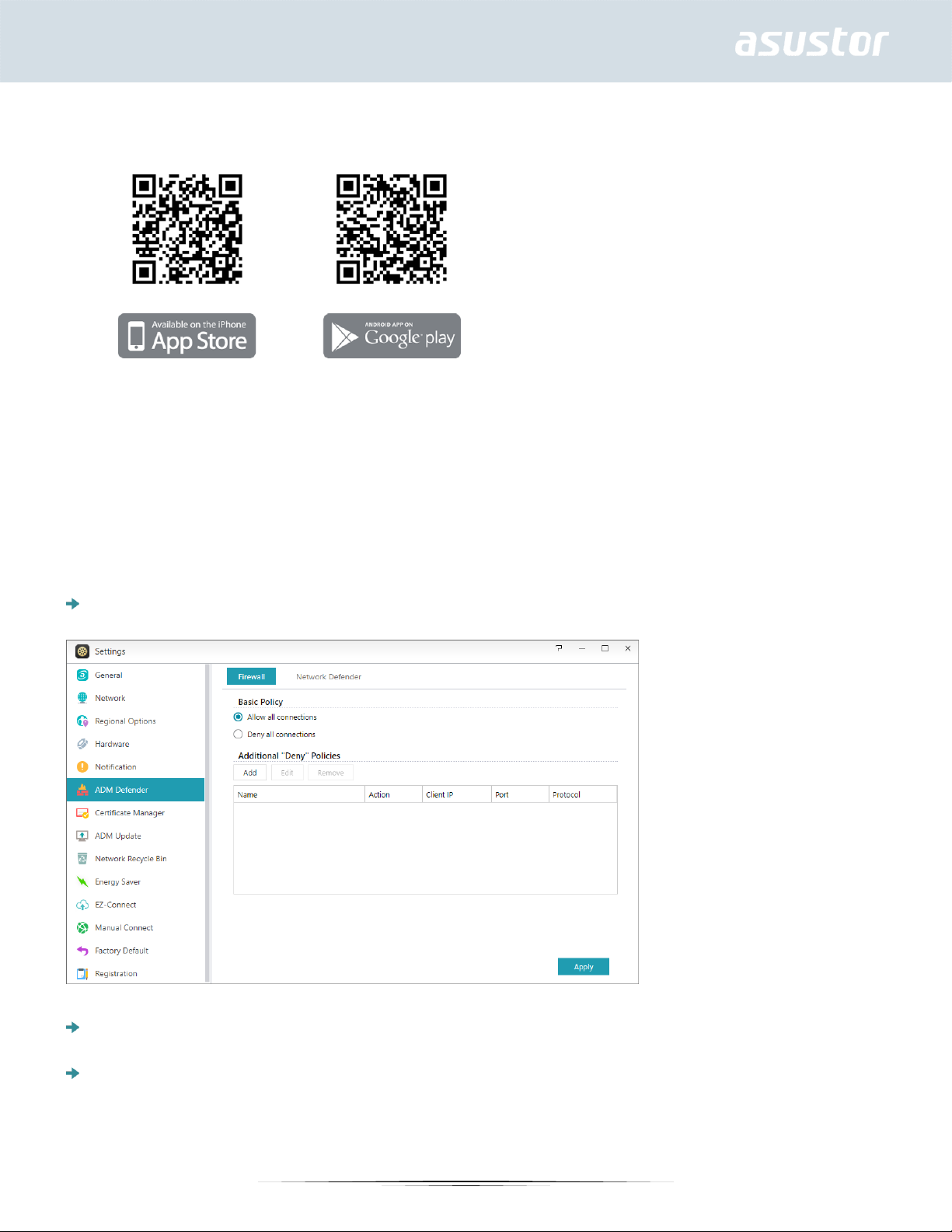Click the Google Play badge
The height and width of the screenshot is (1232, 952).
click(392, 336)
